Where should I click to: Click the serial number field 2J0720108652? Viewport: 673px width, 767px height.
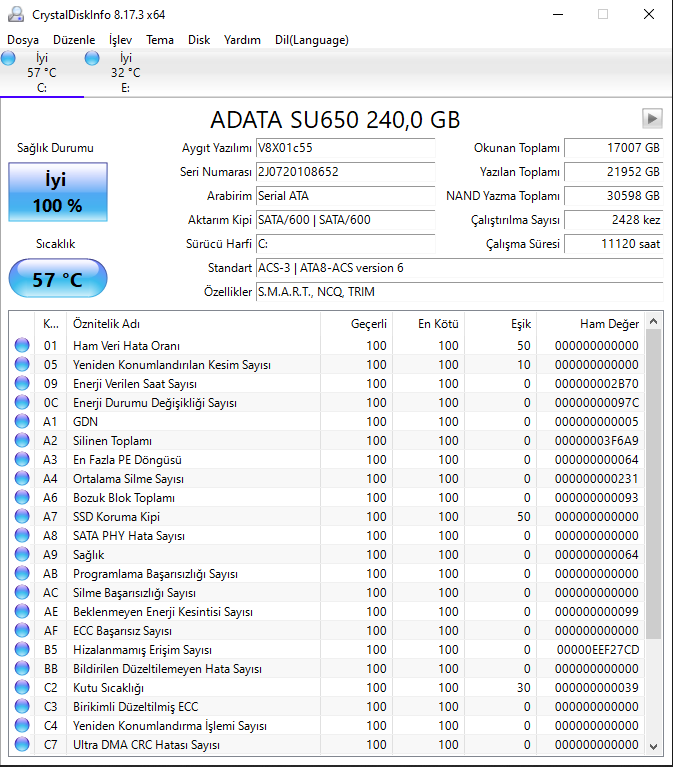pos(345,172)
